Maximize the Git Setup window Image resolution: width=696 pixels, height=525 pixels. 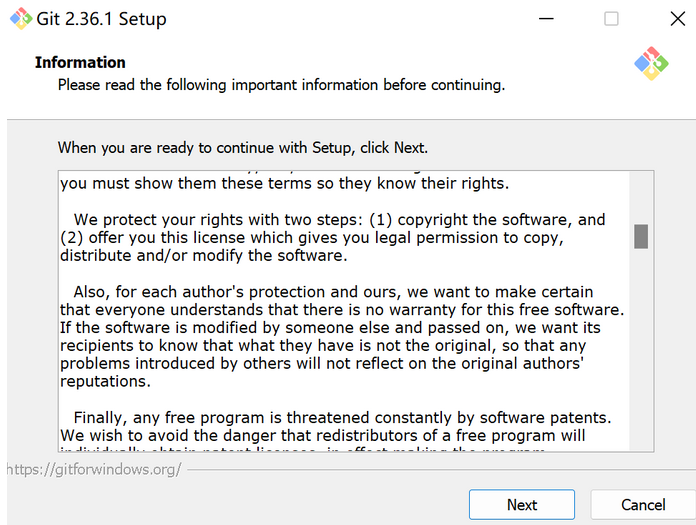coord(611,19)
